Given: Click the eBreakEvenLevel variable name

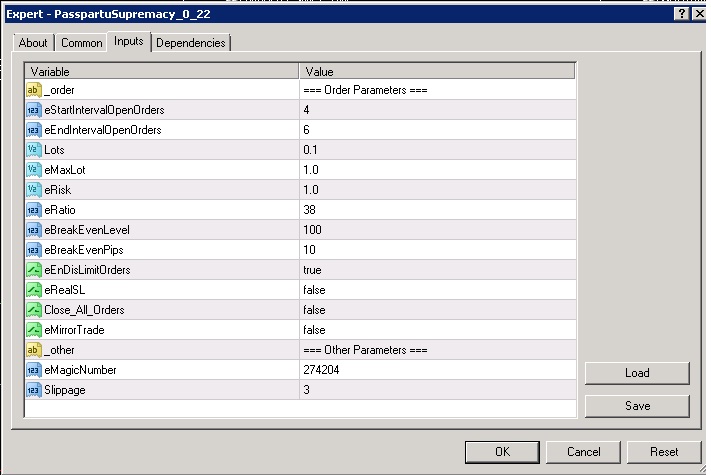Looking at the screenshot, I should click(87, 230).
